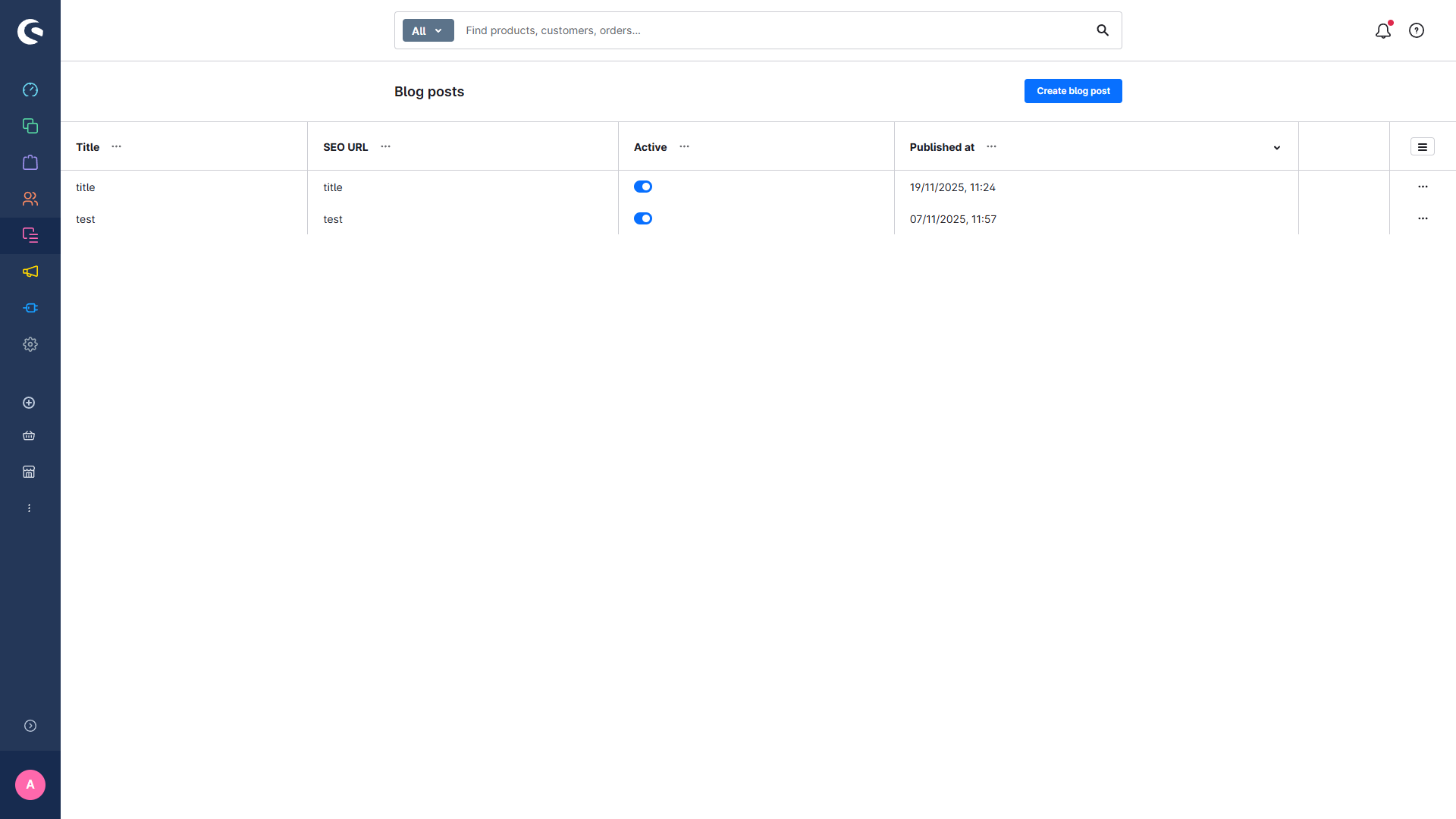Open the Catalogues sidebar icon
The width and height of the screenshot is (1456, 819).
tap(30, 126)
